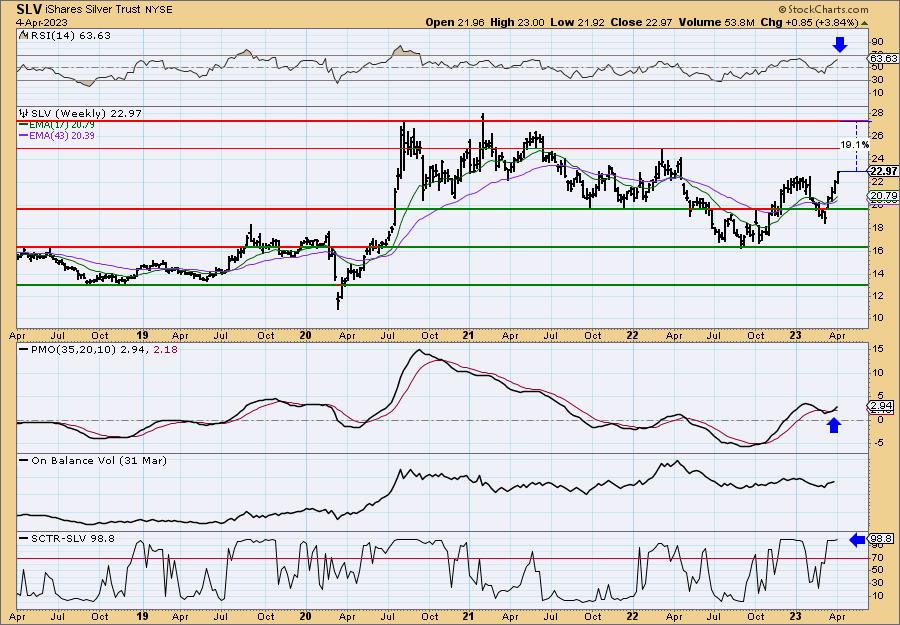Click the line marker before On Balance Vol
Image resolution: width=900 pixels, height=625 pixels.
coord(24,460)
